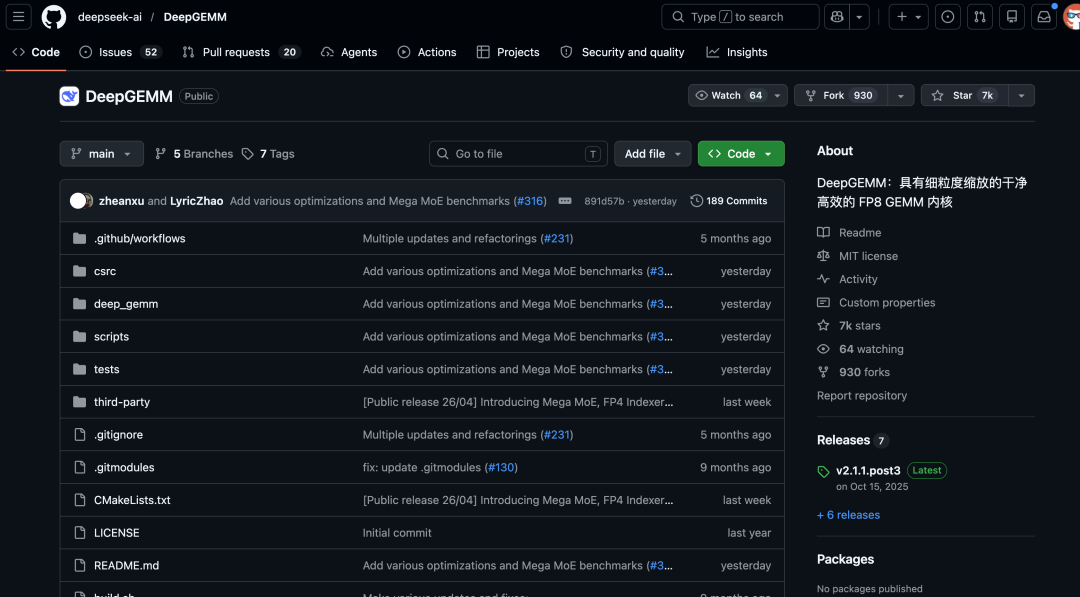Go to the GitHub homepage logo
Viewport: 1080px width, 597px height.
click(x=54, y=17)
